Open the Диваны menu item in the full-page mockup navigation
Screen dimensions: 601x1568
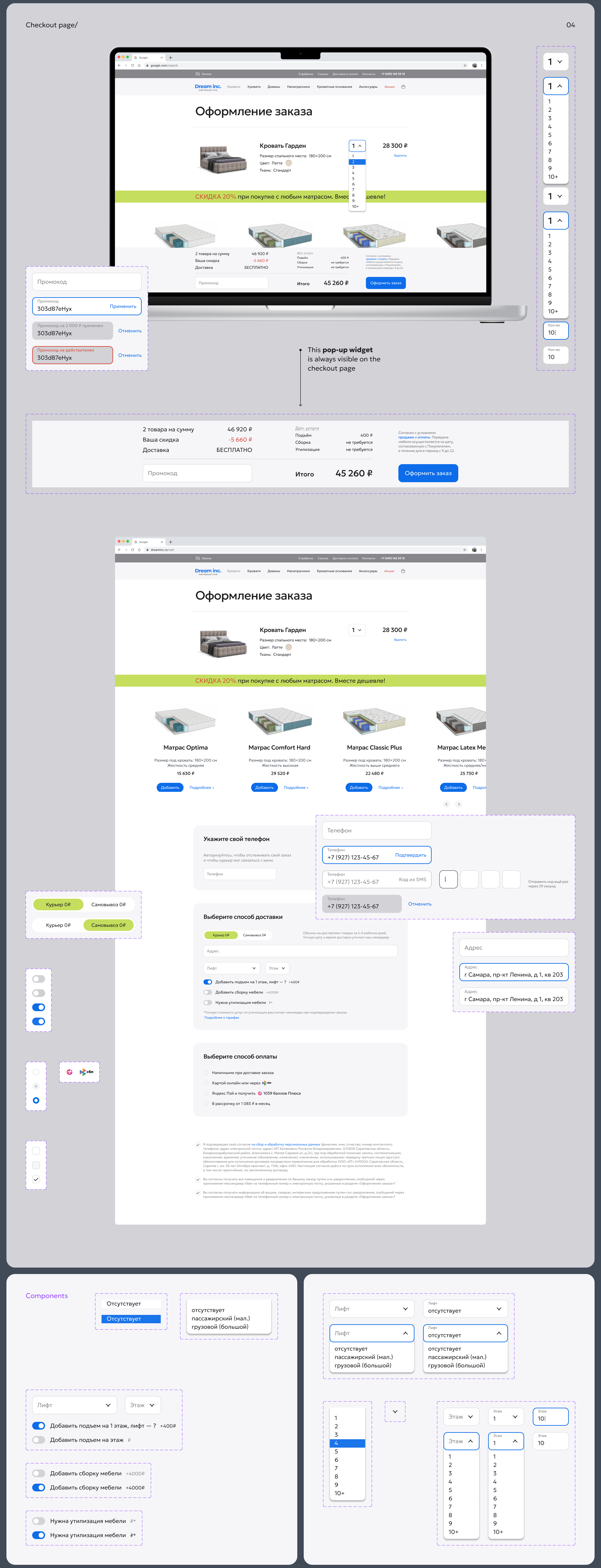(x=274, y=571)
